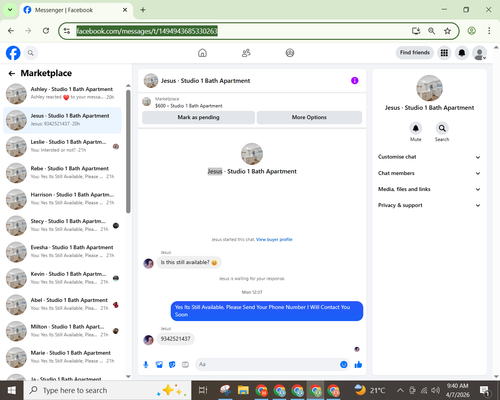Open the Milton Studio 1 Bath chat
The height and width of the screenshot is (400, 500).
coord(62,330)
